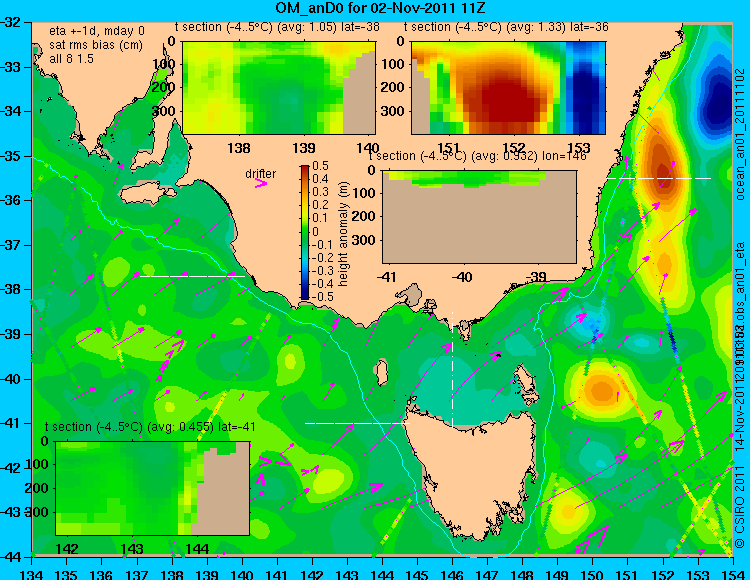
Task: Click the section title with "avg: 1.05"
Action: [277, 27]
